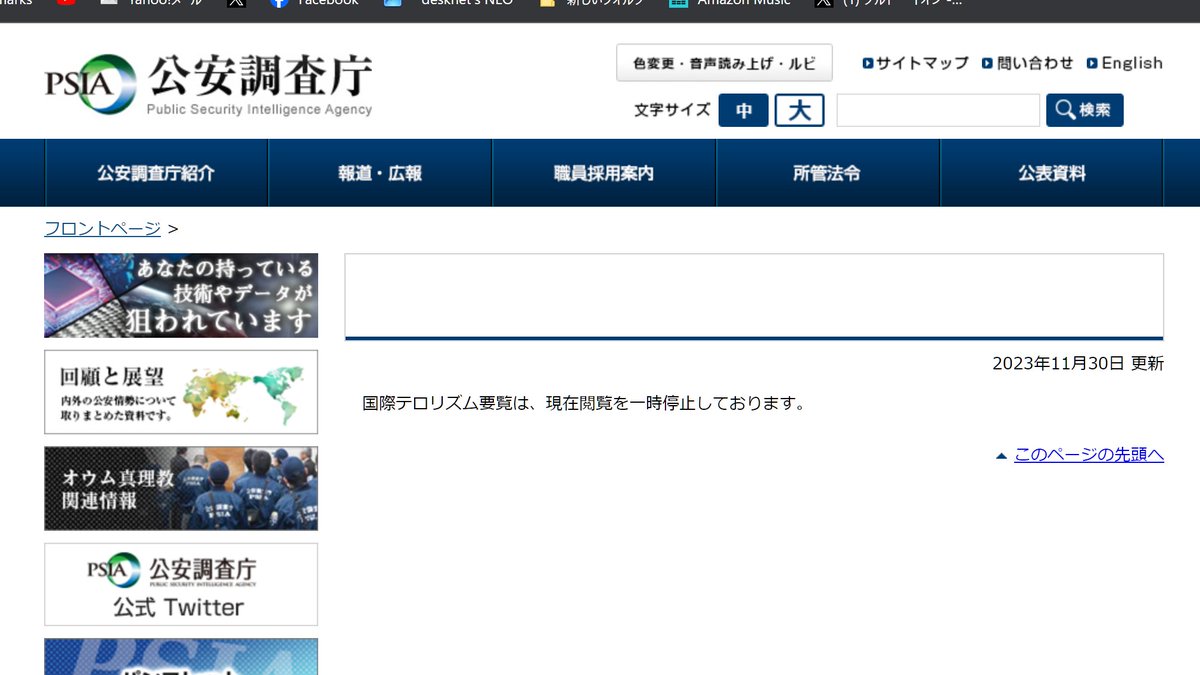The height and width of the screenshot is (675, 1200).
Task: Click the arrow icon beside English
Action: pos(1092,63)
